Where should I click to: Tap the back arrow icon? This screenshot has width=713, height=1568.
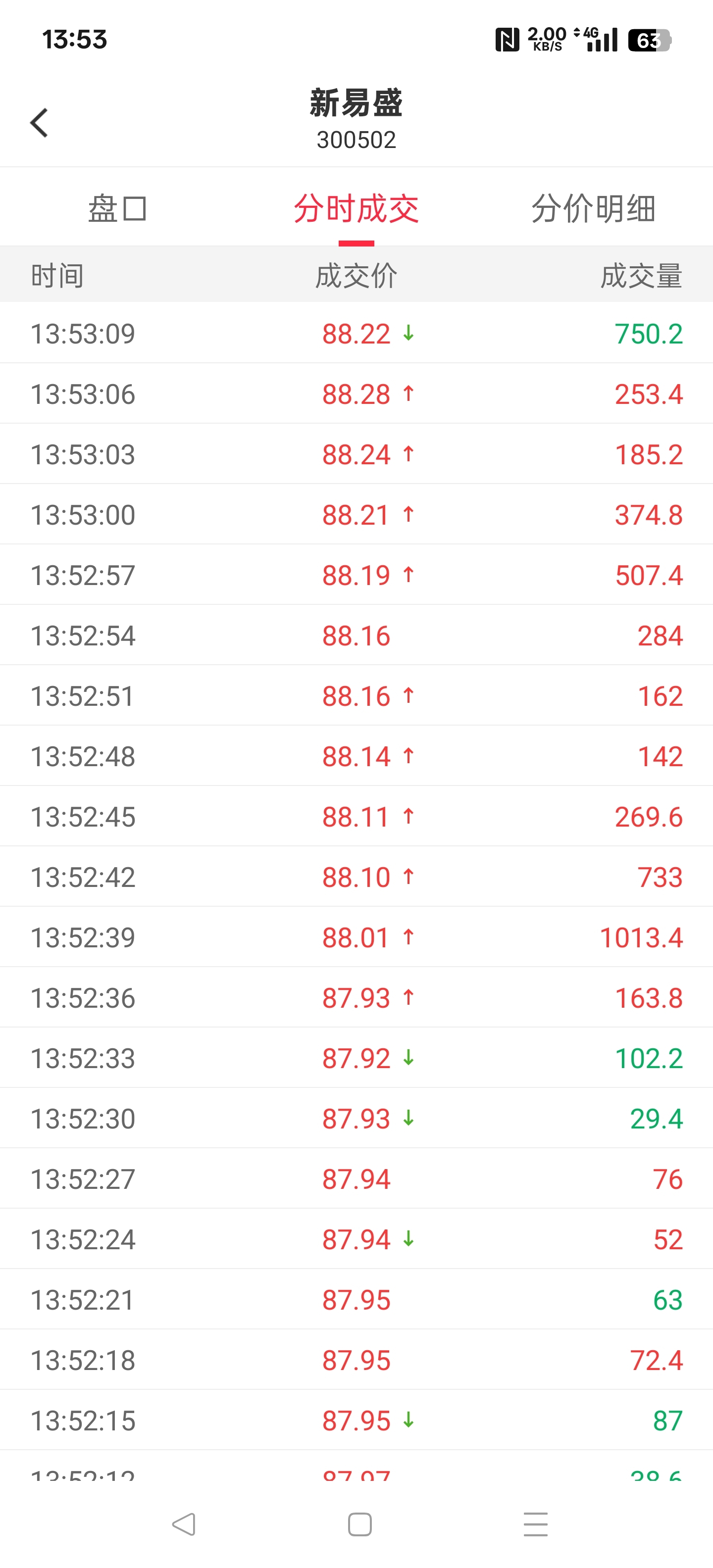pyautogui.click(x=39, y=123)
